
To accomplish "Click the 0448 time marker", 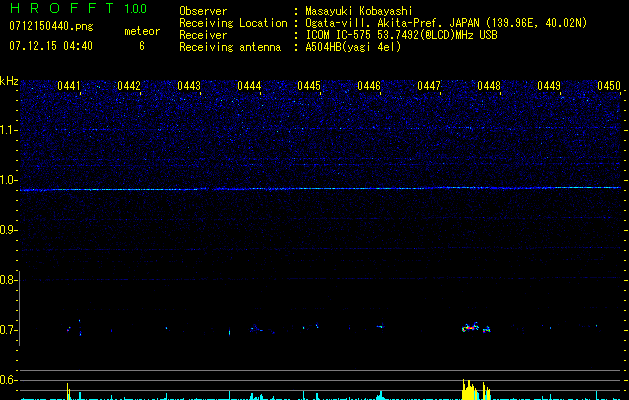I will point(489,86).
